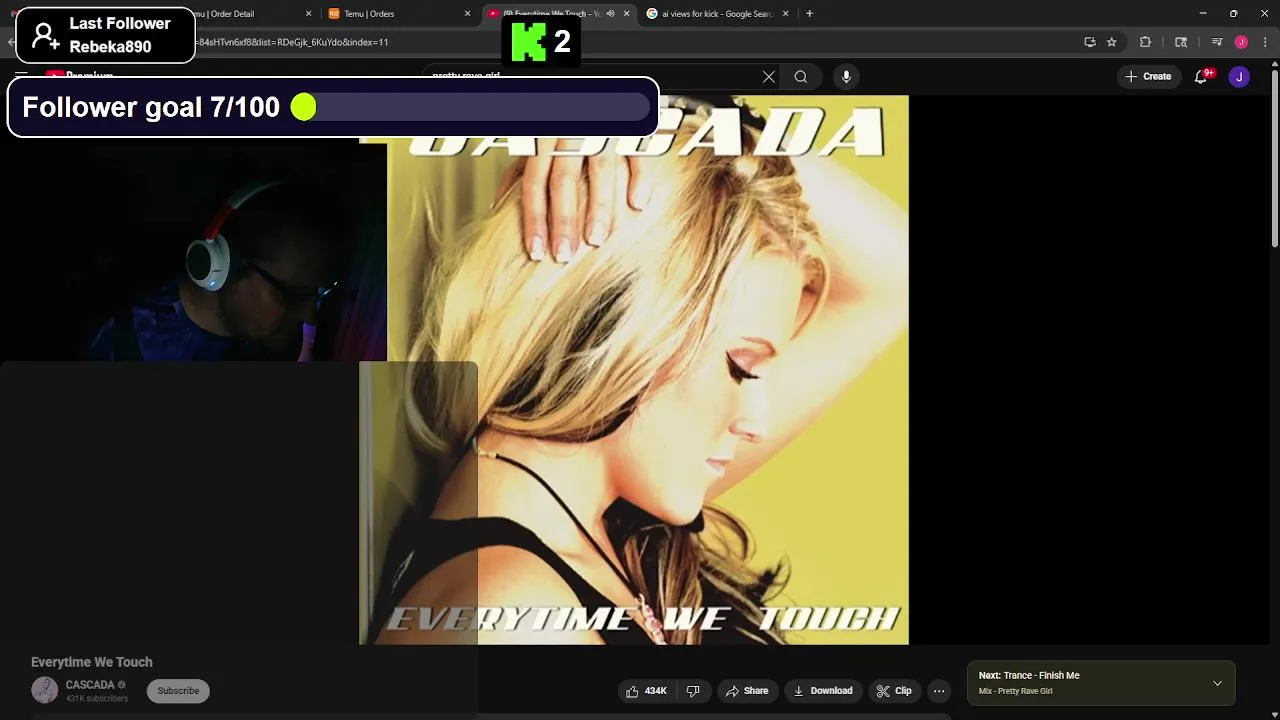Viewport: 1280px width, 720px height.
Task: Like the video showing 434K
Action: point(645,691)
